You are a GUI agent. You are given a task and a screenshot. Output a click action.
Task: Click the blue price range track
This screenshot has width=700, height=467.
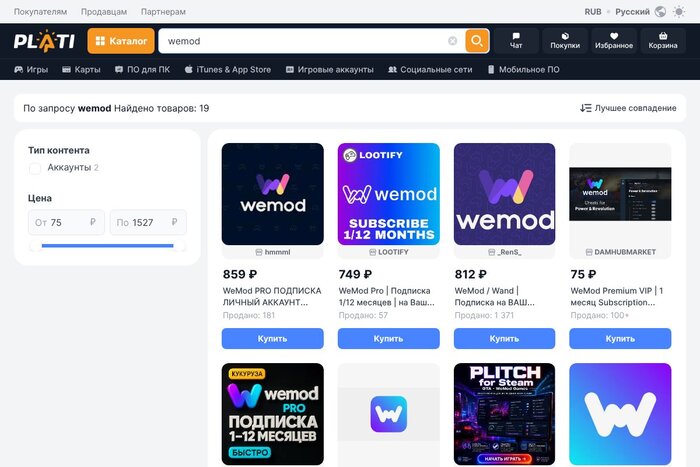coord(107,246)
